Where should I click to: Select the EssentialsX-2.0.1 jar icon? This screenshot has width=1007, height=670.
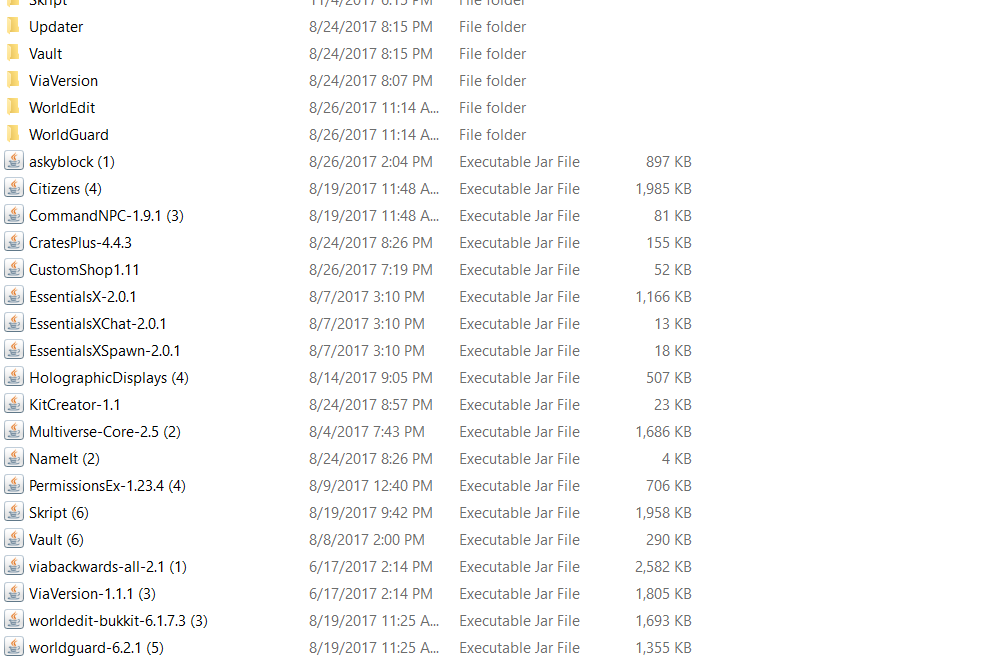[x=14, y=295]
